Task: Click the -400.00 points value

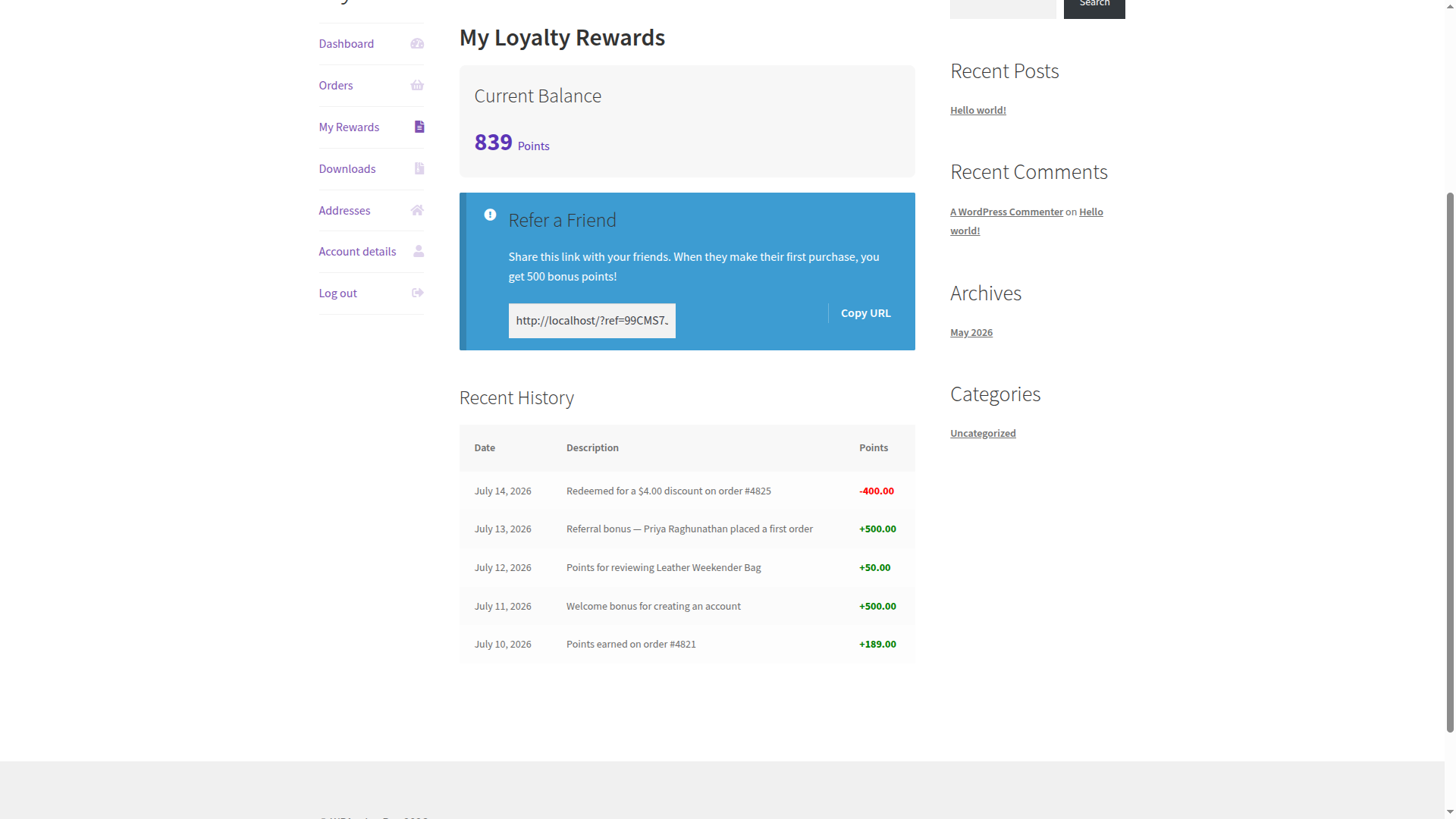Action: click(x=877, y=491)
